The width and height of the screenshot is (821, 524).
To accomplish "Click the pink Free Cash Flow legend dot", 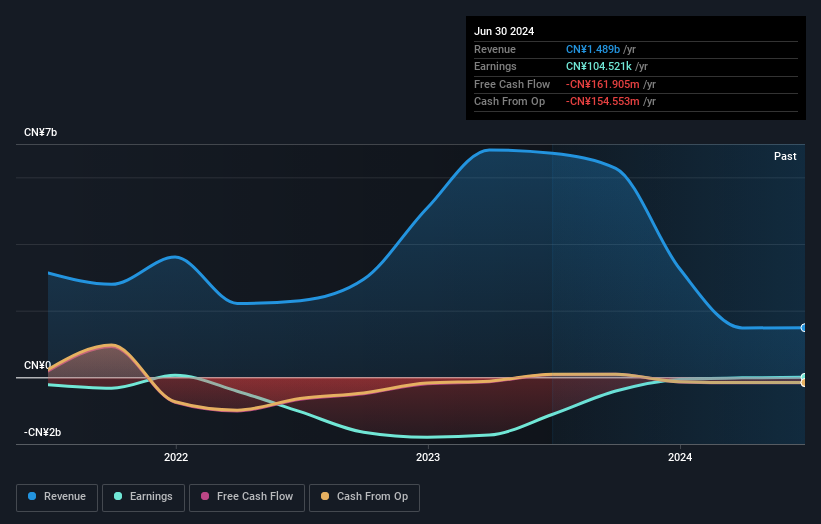I will click(205, 496).
